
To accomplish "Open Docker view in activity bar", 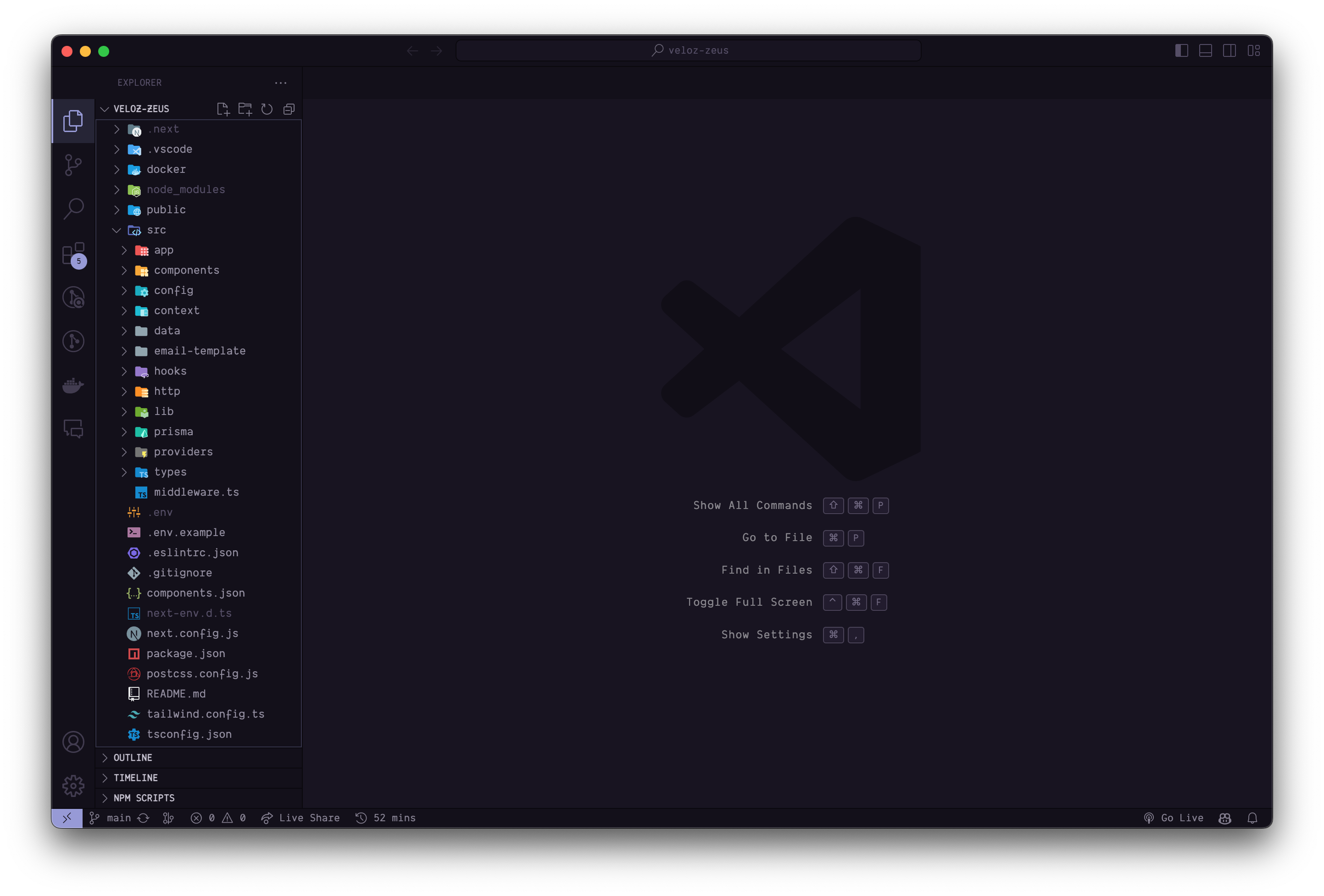I will 73,386.
